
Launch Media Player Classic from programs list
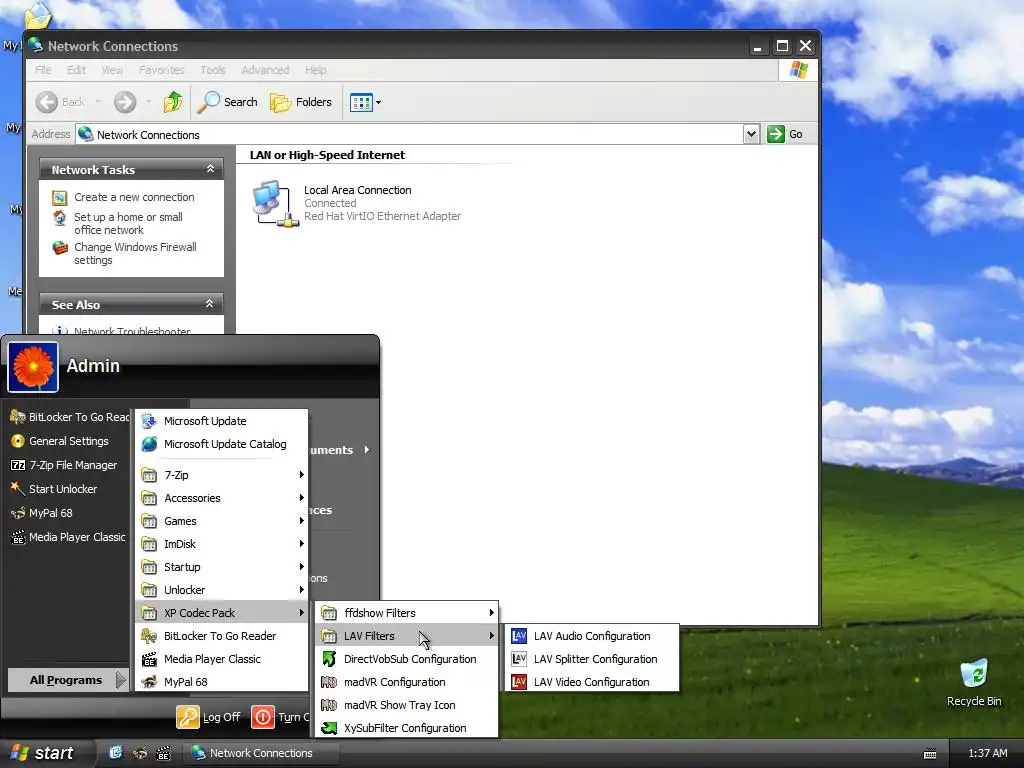click(221, 659)
